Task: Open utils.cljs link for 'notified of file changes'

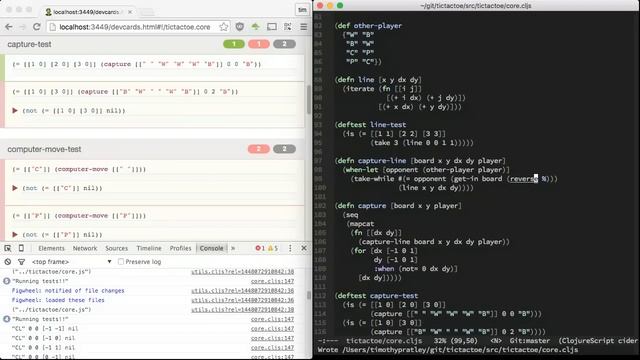Action: 242,291
